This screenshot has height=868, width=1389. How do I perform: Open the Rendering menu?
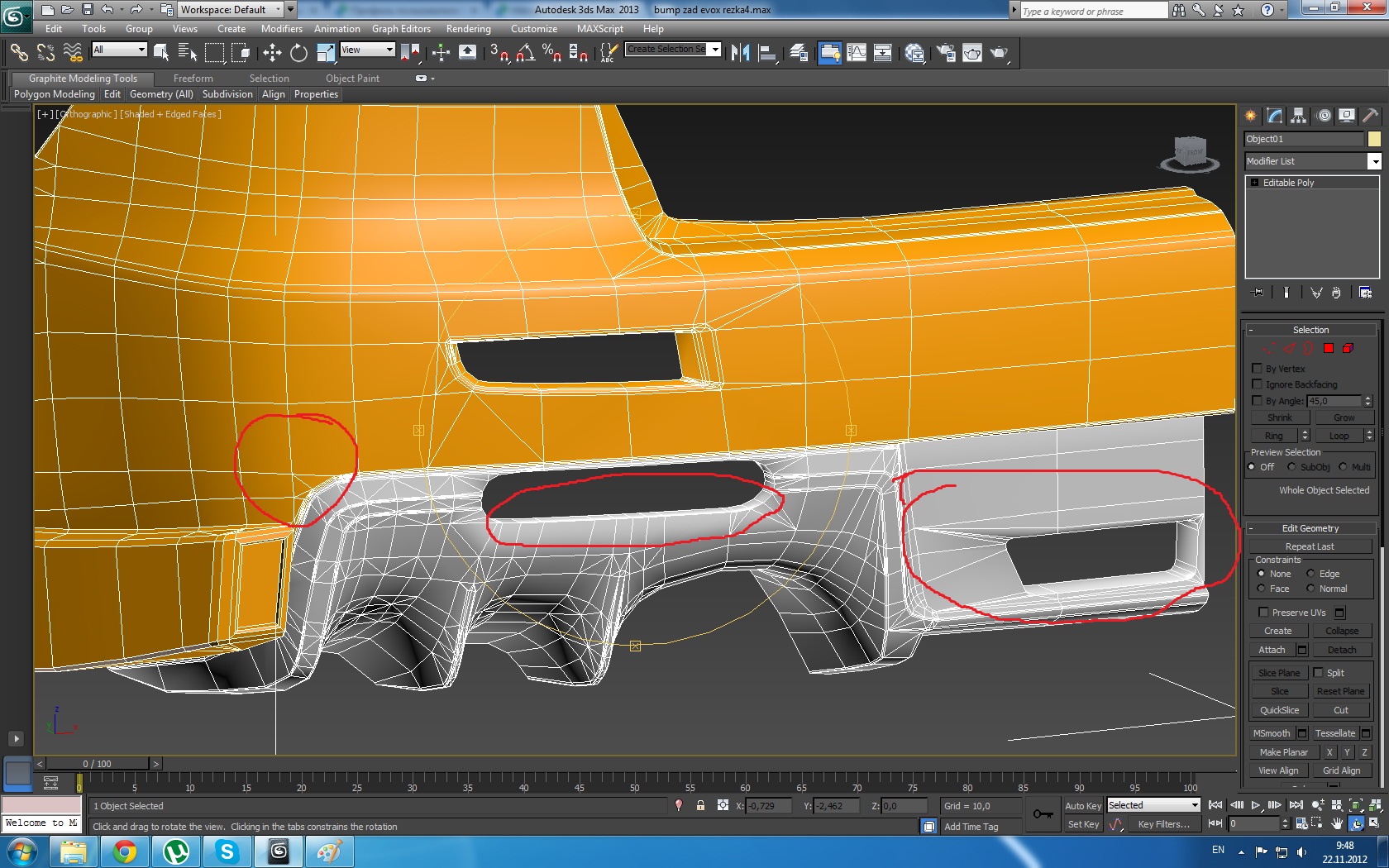pos(468,29)
